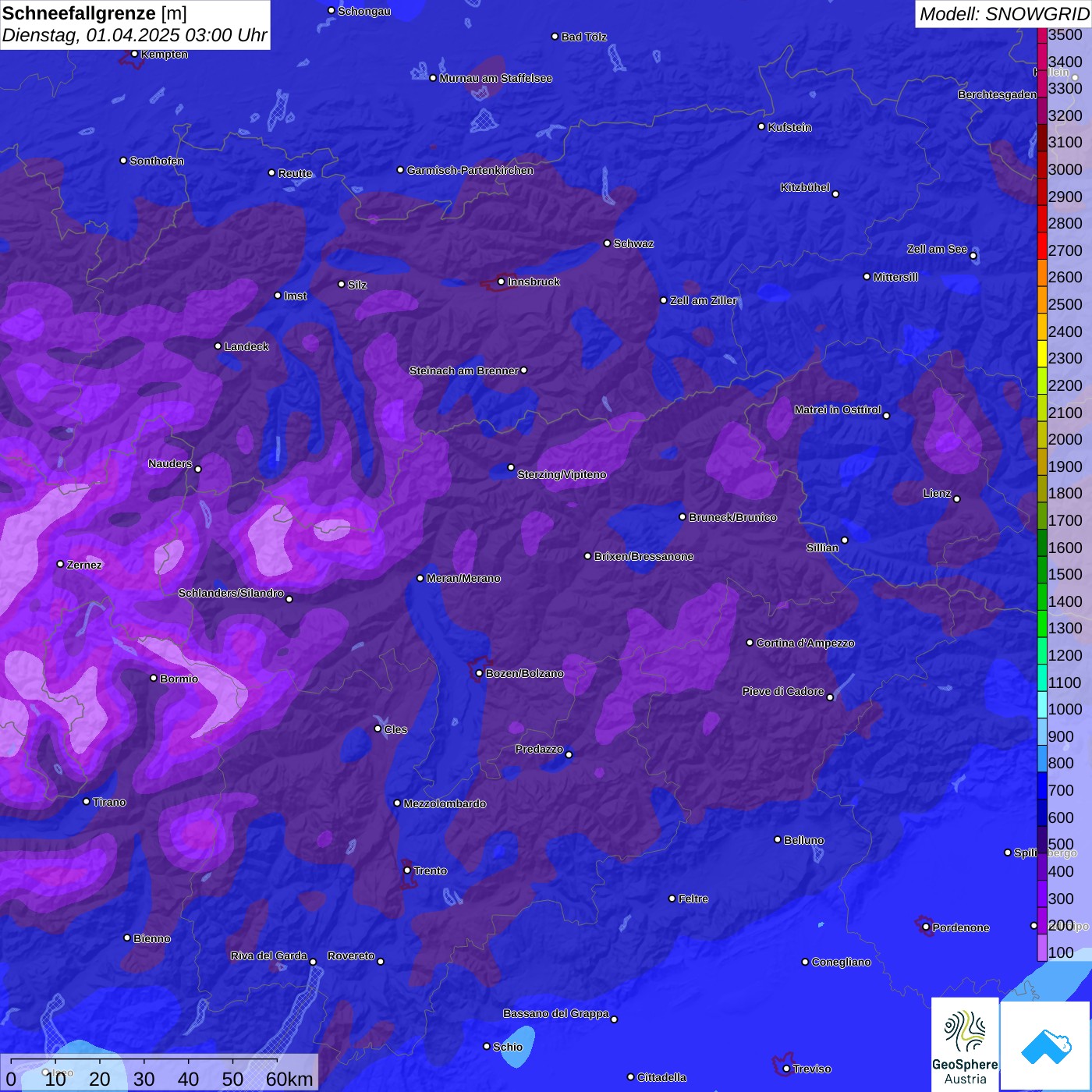Click the Cortina d'Ampezzo marker dot
The image size is (1092, 1092).
(x=750, y=643)
